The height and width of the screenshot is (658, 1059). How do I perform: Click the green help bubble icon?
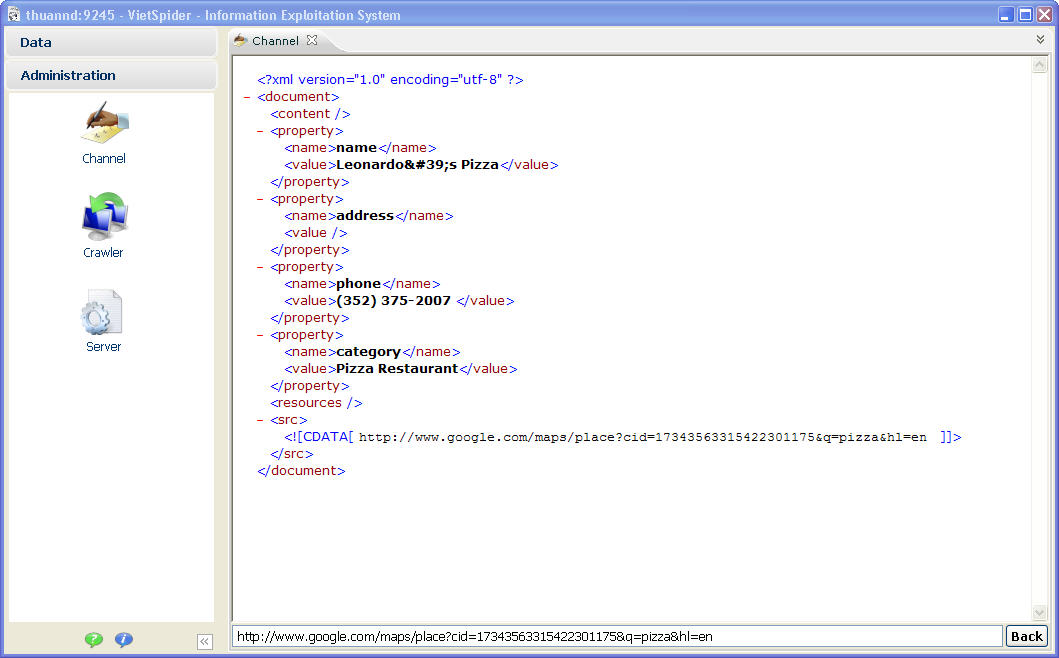[94, 639]
